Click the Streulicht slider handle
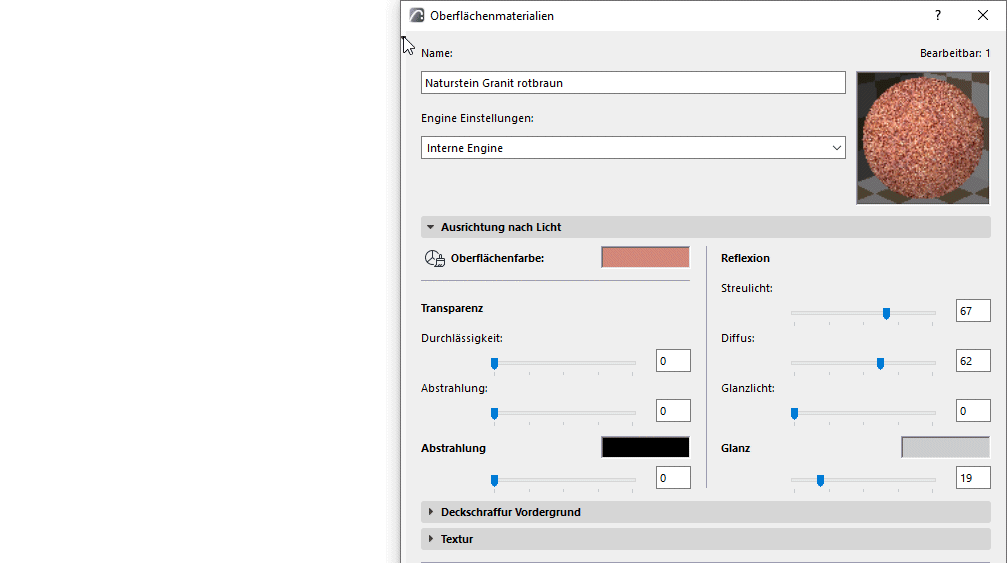1007x563 pixels. point(886,314)
